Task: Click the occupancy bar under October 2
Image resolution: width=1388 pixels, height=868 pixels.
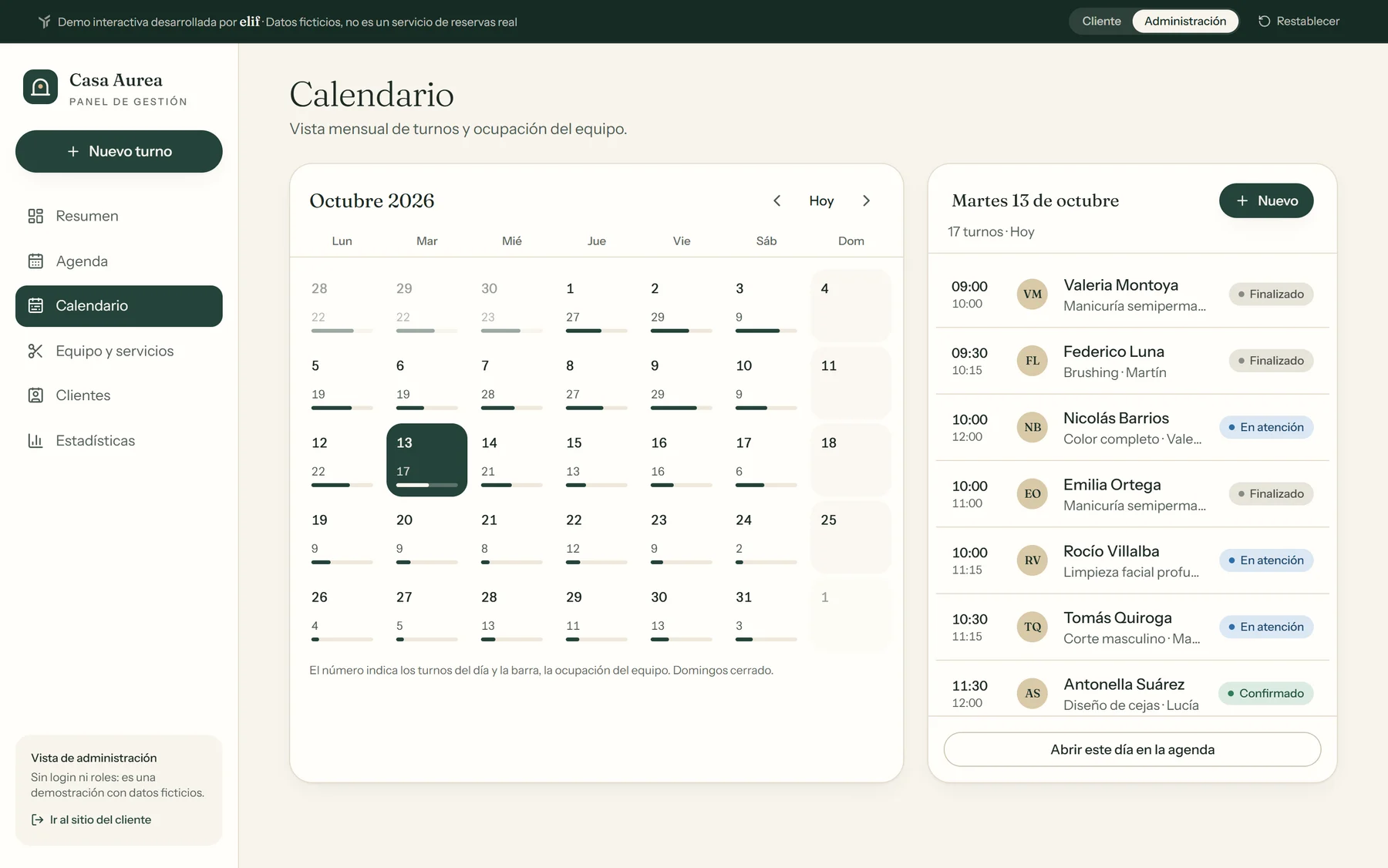Action: (x=681, y=331)
